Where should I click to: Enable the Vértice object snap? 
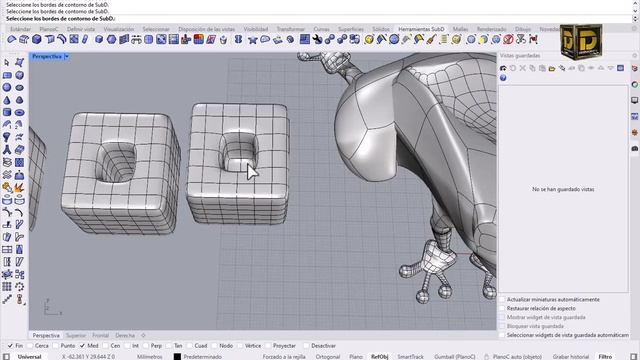pyautogui.click(x=240, y=346)
